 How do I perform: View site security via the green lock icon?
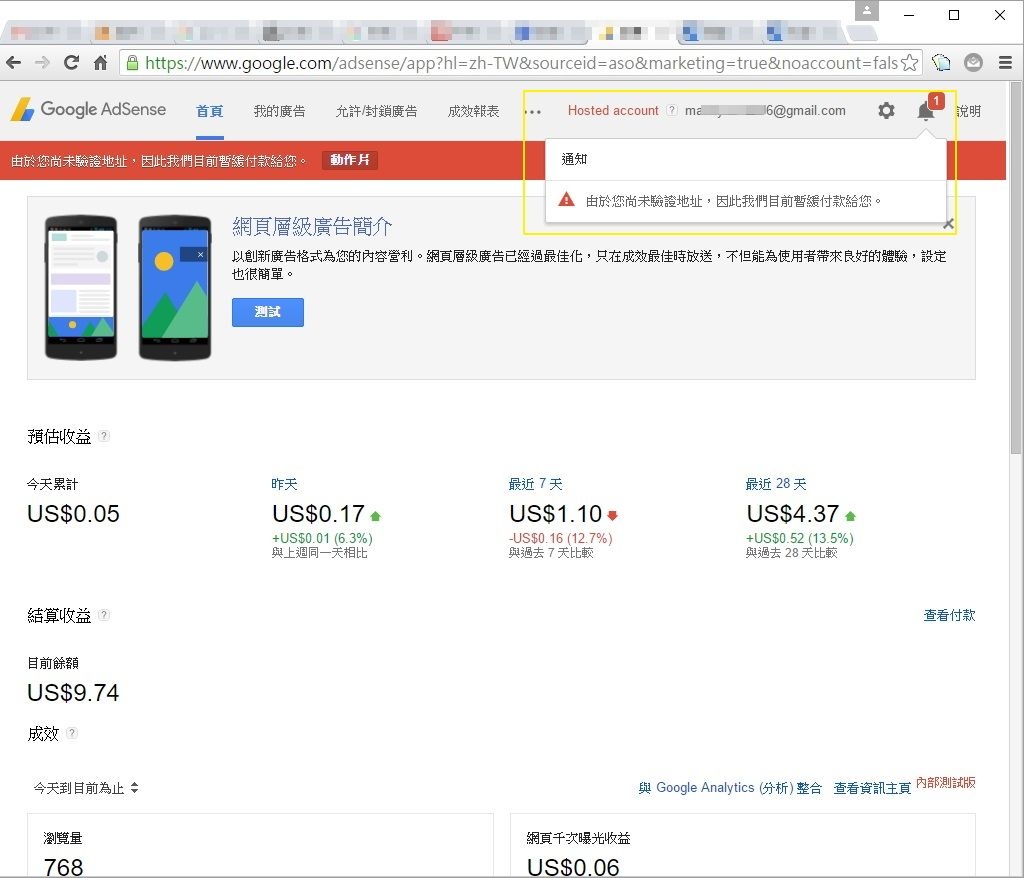pos(133,63)
